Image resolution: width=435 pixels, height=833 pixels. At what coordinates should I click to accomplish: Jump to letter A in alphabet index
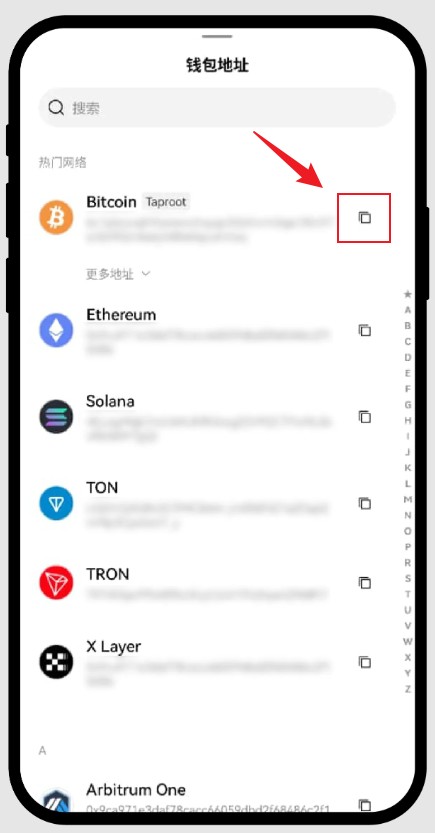407,310
